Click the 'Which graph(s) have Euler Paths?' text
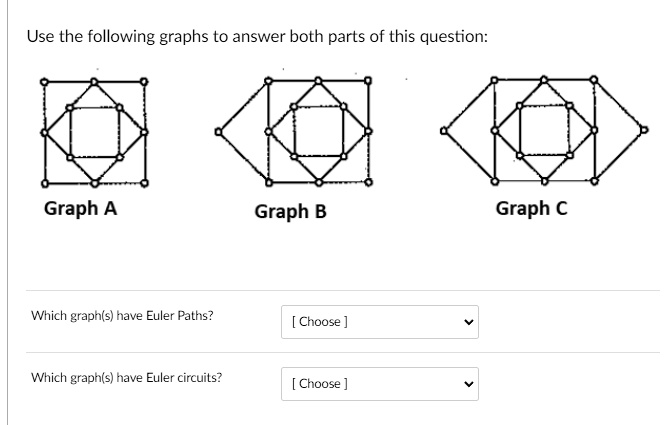This screenshot has height=425, width=668. (122, 316)
